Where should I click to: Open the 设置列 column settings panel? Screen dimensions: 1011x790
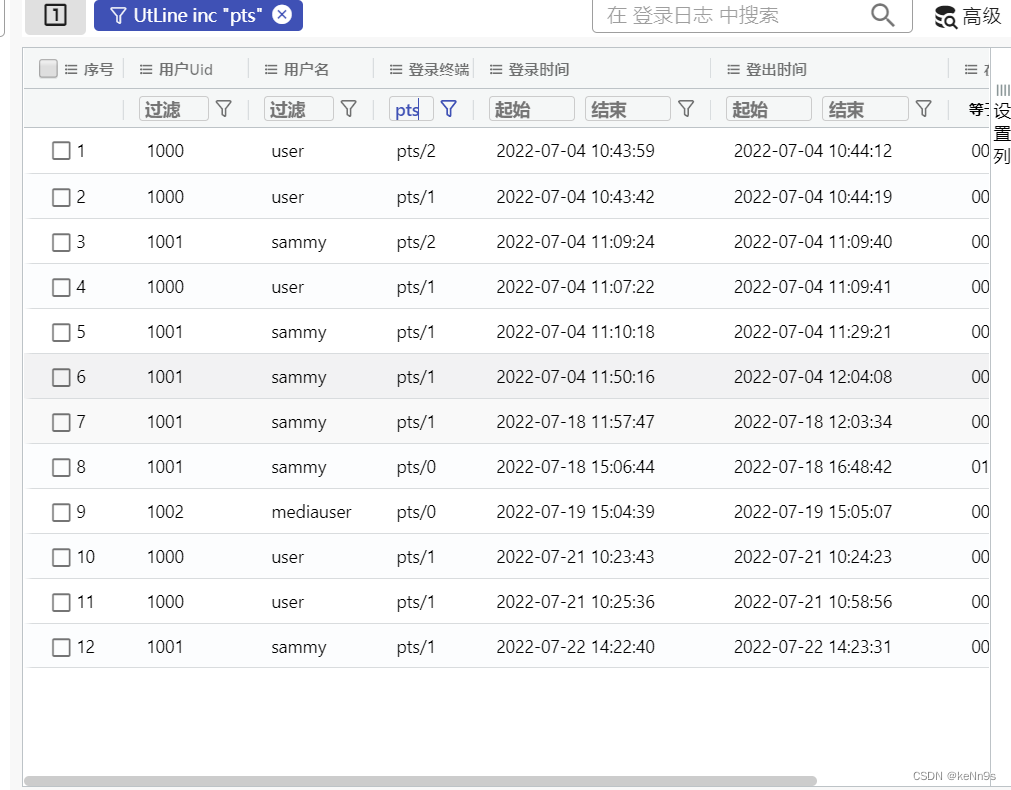[x=1001, y=124]
